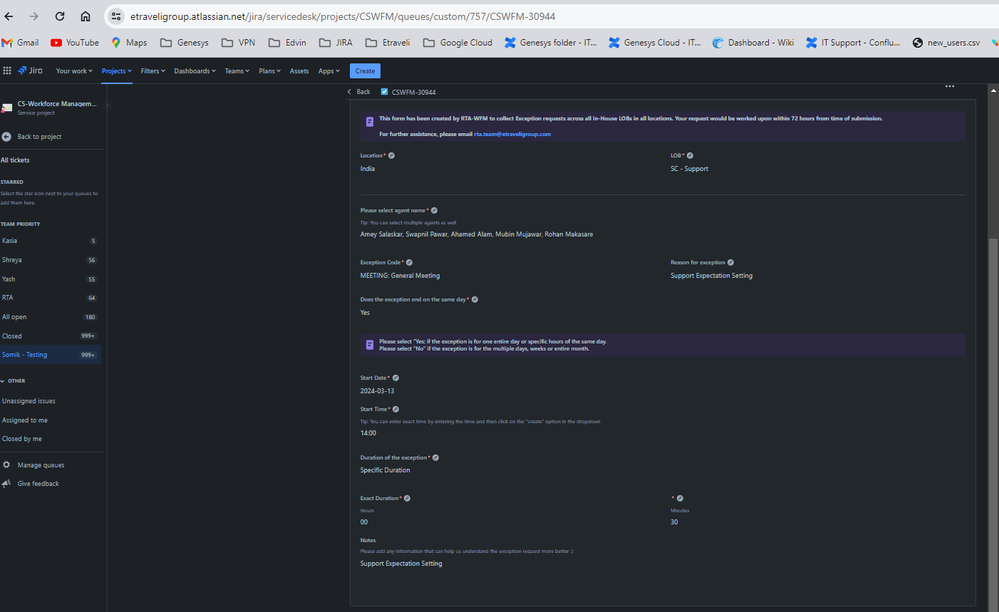This screenshot has width=999, height=612.
Task: Open the Dashboards menu
Action: click(x=195, y=71)
